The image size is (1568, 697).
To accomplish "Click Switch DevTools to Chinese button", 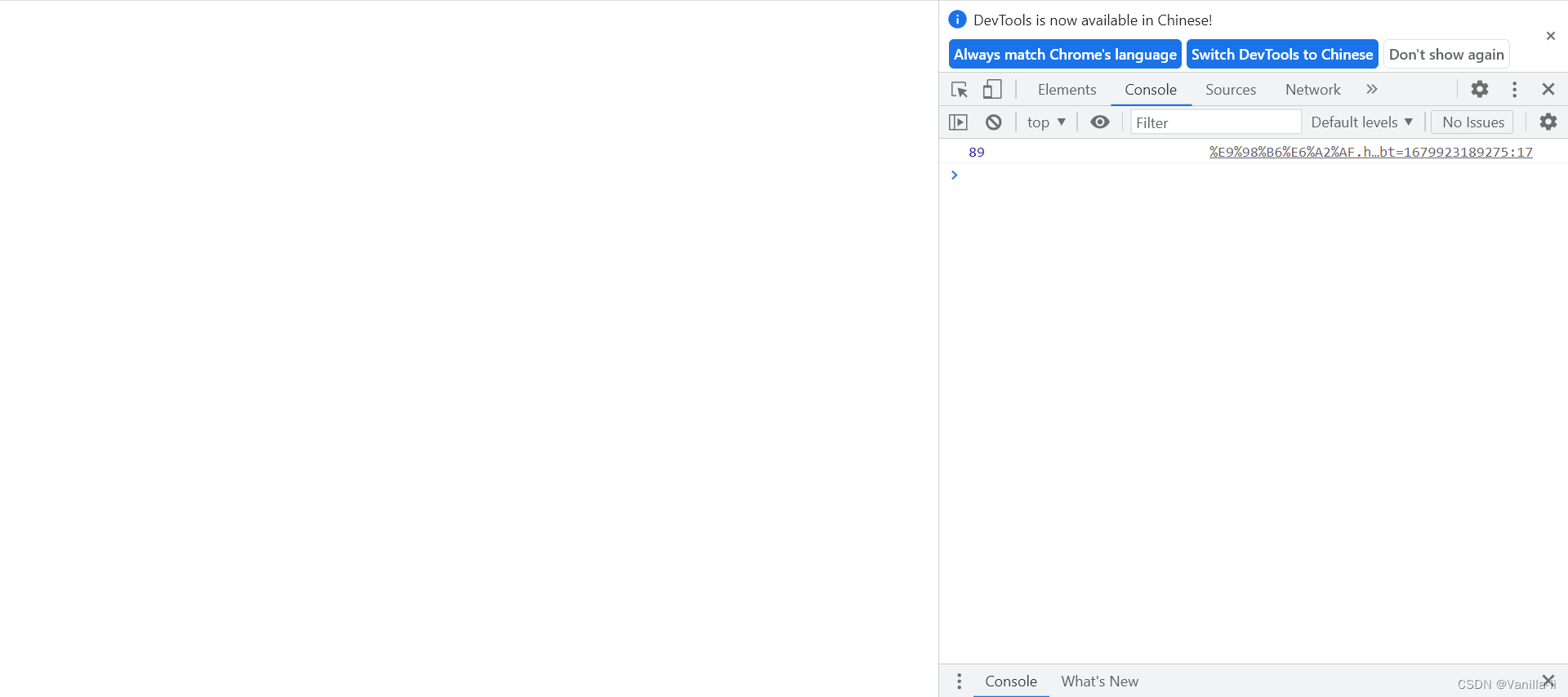I will click(x=1282, y=55).
